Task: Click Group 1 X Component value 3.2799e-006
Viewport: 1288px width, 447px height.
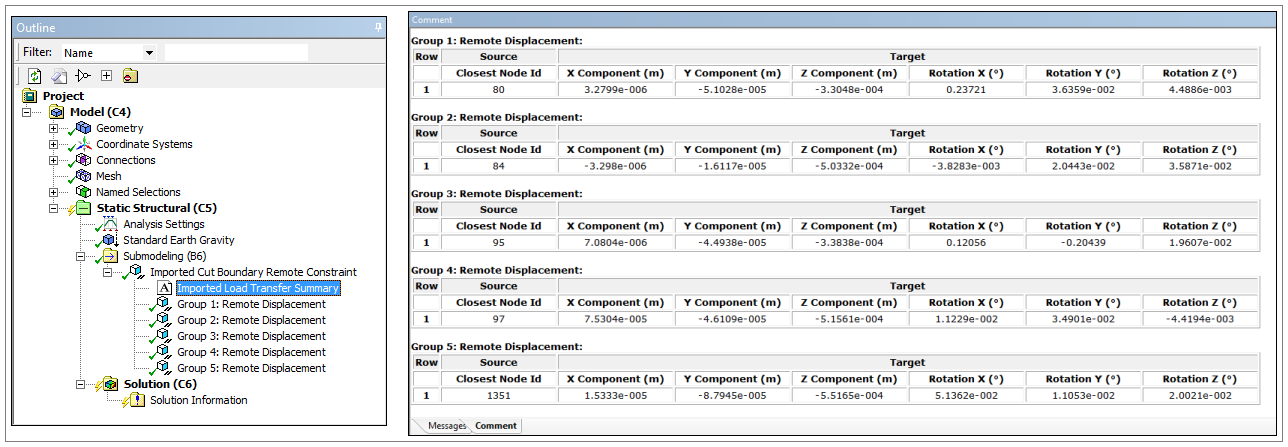Action: click(615, 89)
